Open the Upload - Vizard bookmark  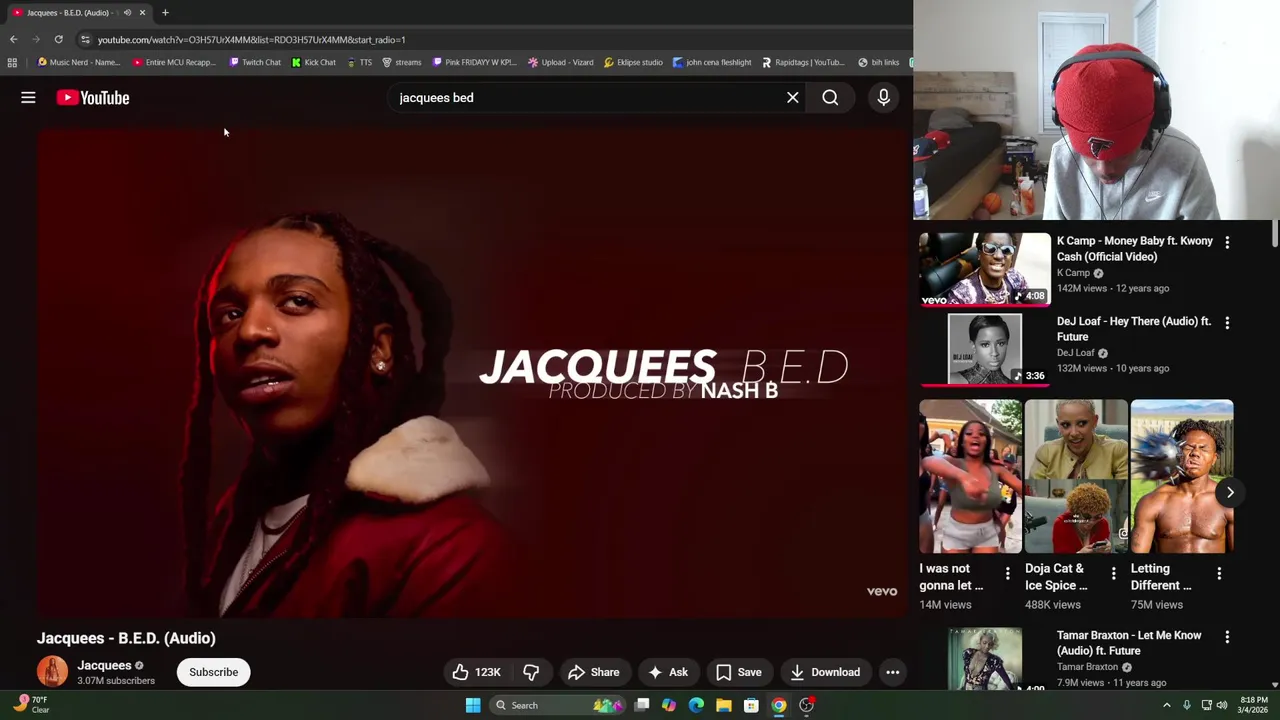561,62
